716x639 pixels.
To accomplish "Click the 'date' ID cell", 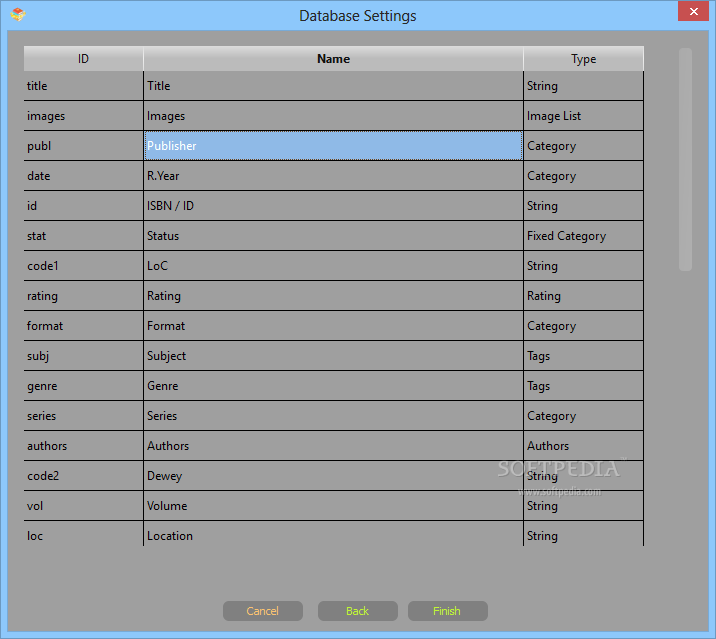I will coord(84,176).
